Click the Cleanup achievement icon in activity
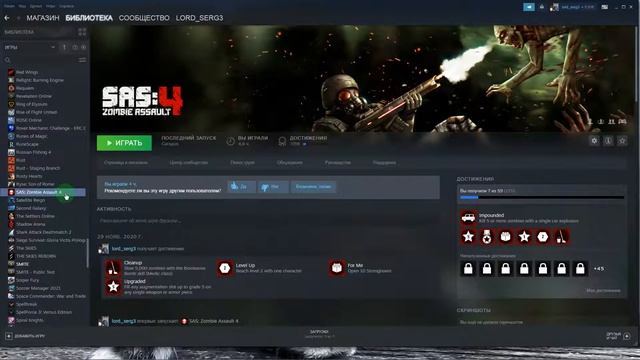 113,268
